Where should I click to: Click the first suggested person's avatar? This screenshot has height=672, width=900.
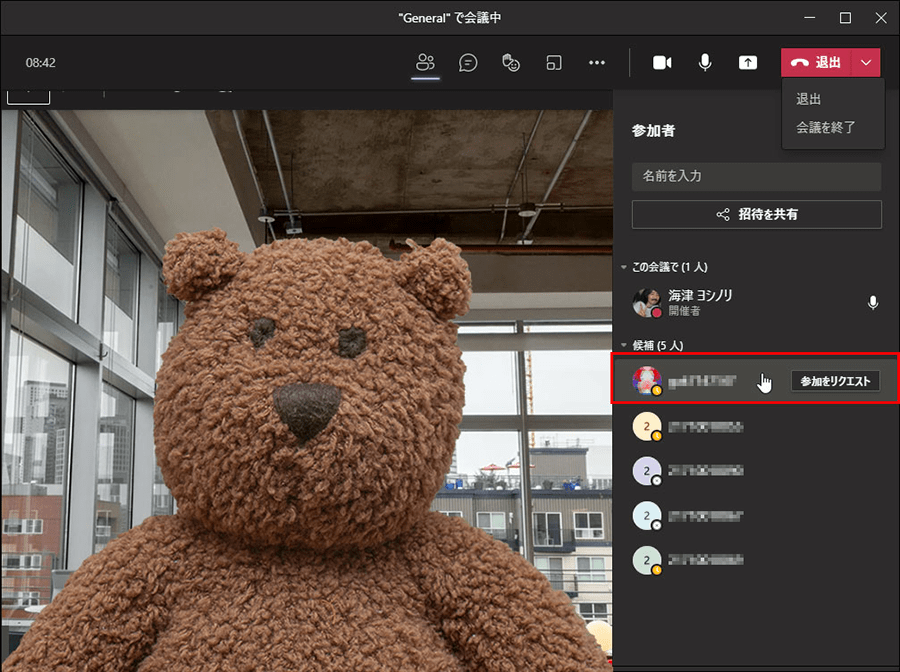(x=647, y=381)
